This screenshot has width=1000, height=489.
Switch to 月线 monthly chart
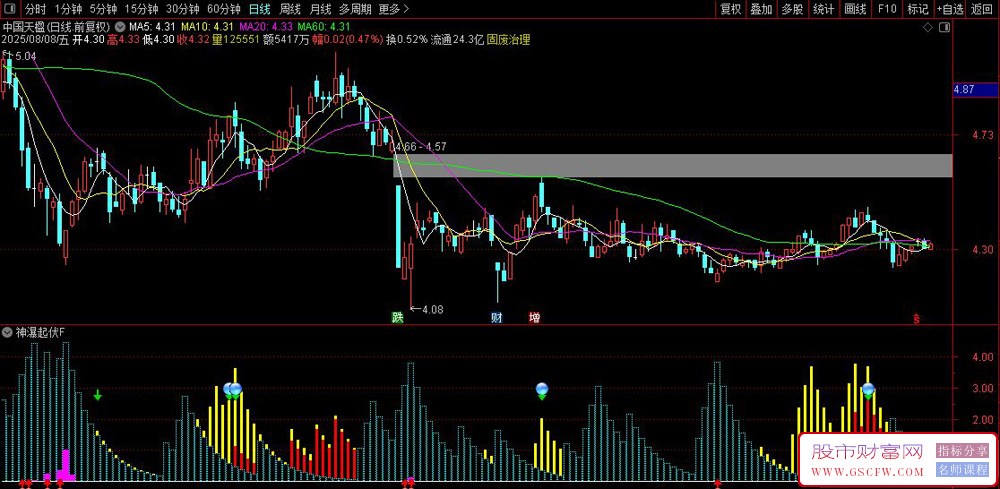click(x=320, y=9)
